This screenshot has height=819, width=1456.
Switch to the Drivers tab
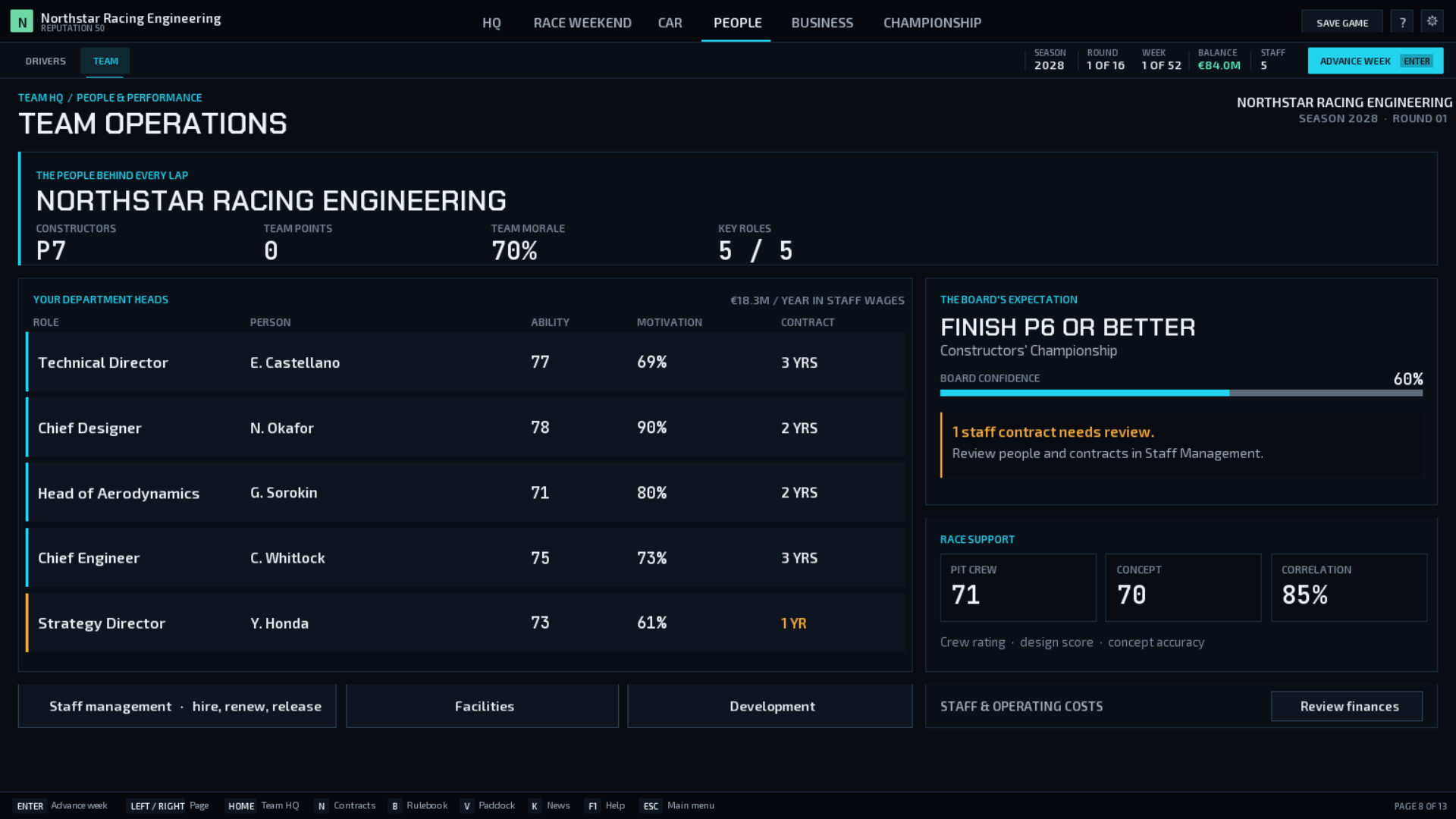tap(45, 61)
